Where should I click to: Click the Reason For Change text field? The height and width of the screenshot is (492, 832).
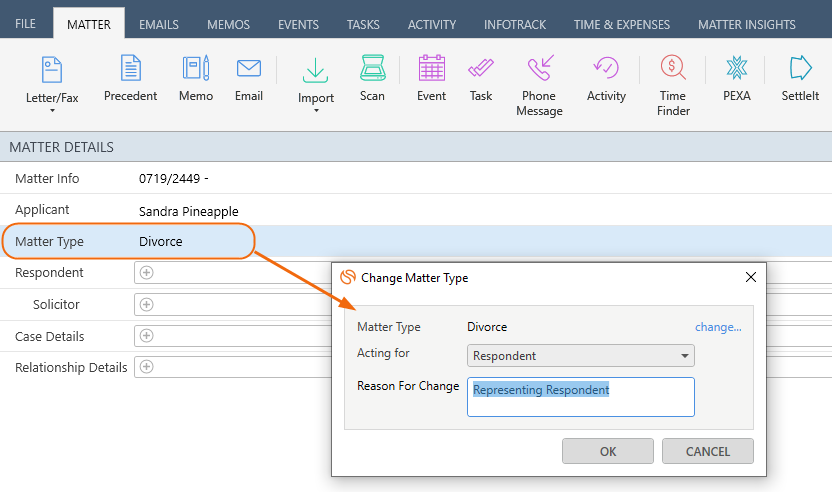click(580, 397)
